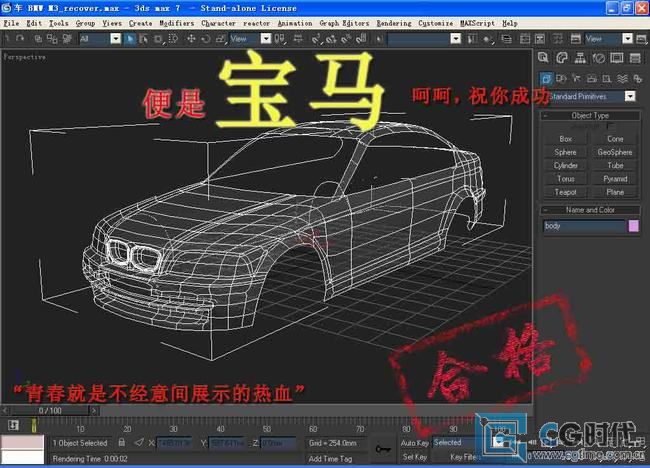Switch to the Modify panel tab
The height and width of the screenshot is (468, 650).
[x=562, y=58]
